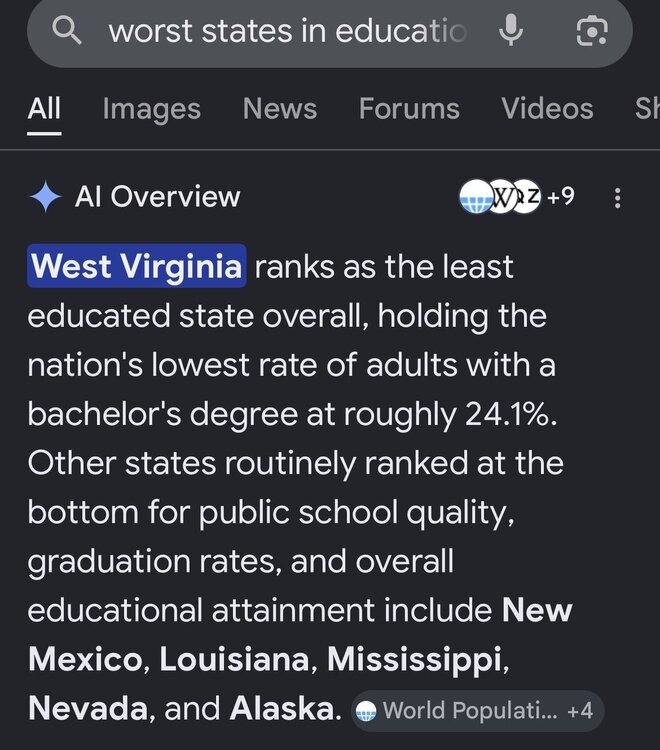The height and width of the screenshot is (750, 660).
Task: Tap the AI Overview heading label
Action: coord(157,197)
